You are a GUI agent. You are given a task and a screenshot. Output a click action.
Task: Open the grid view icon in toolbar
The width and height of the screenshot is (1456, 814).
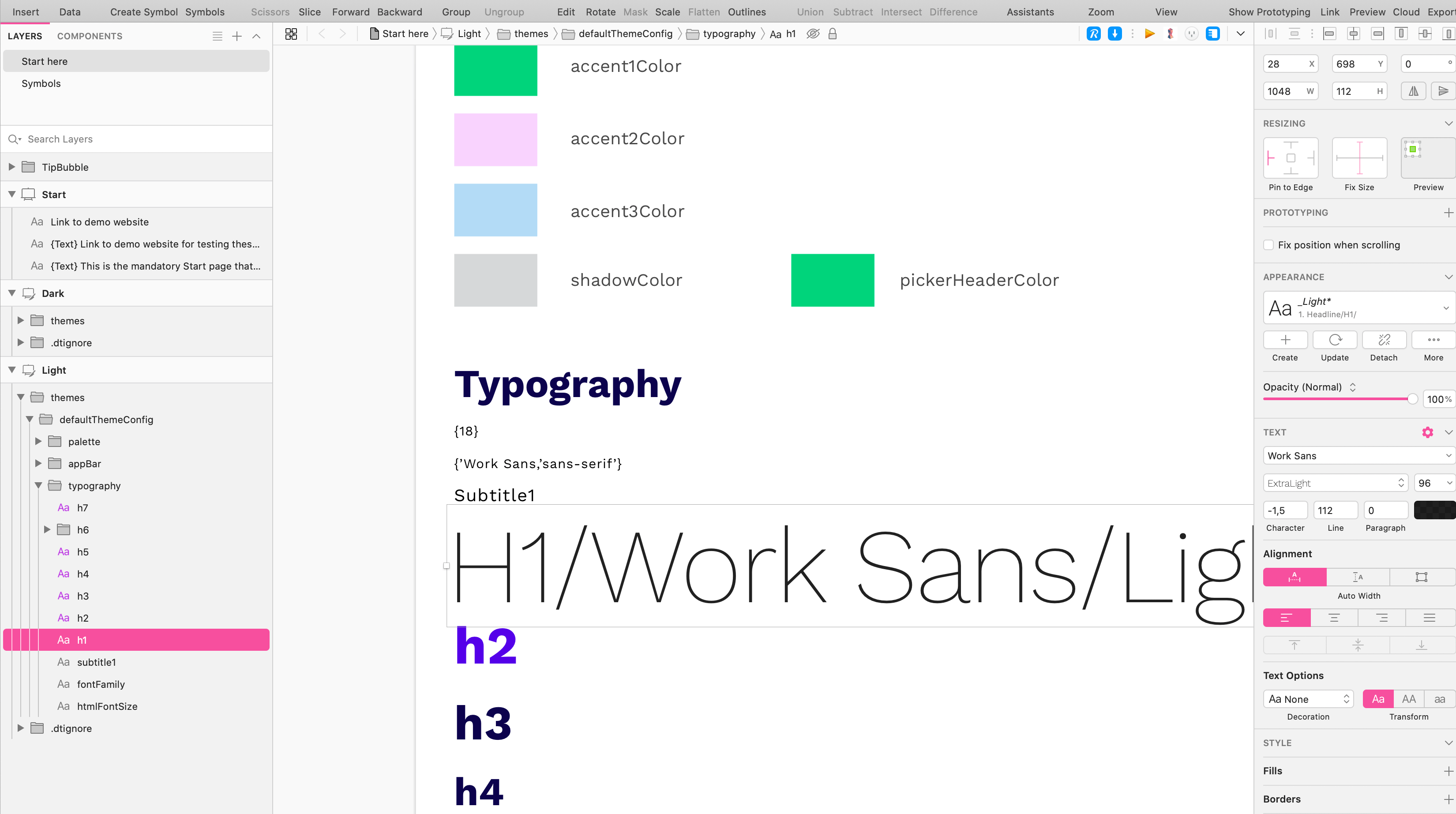pos(291,34)
